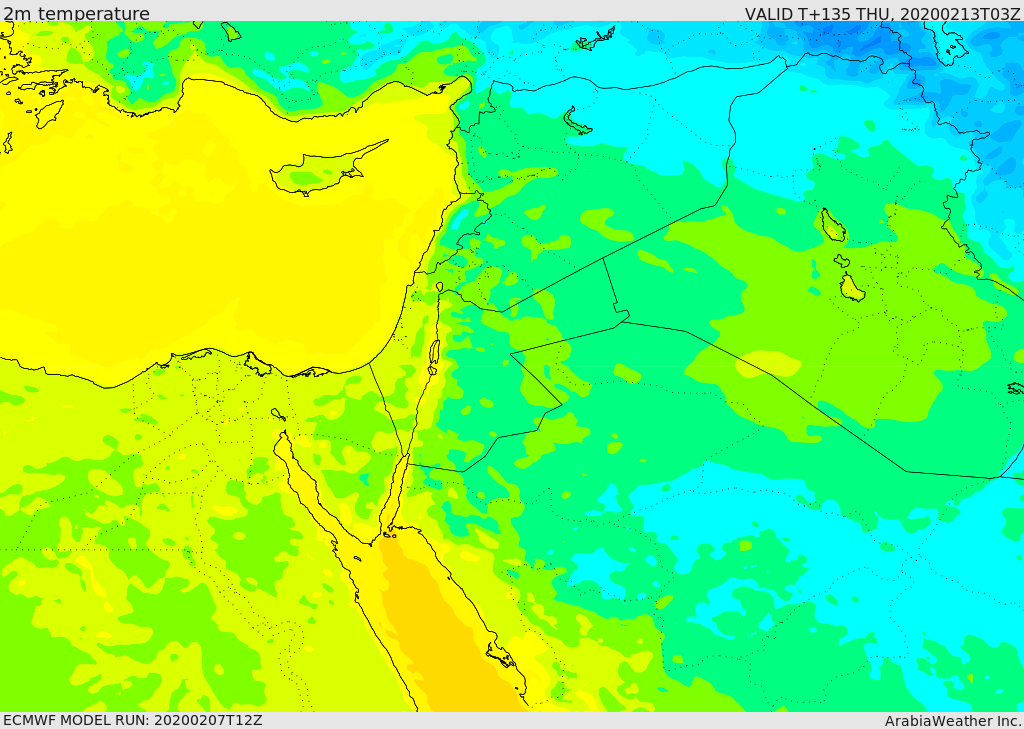Click the 'ECMWF MODEL RUN: 20200207T12Z' text

point(133,720)
